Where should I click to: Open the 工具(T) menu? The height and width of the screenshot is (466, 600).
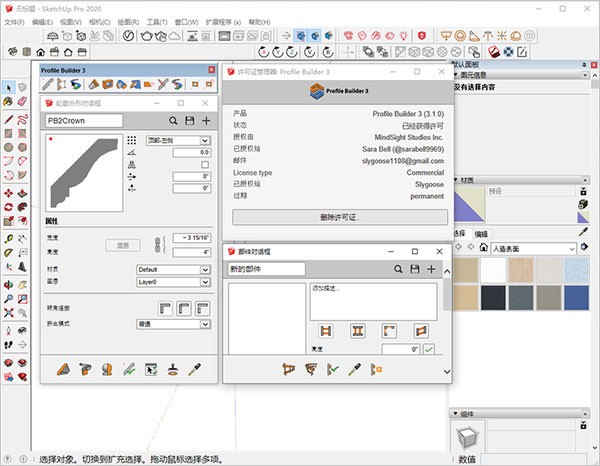pyautogui.click(x=156, y=20)
